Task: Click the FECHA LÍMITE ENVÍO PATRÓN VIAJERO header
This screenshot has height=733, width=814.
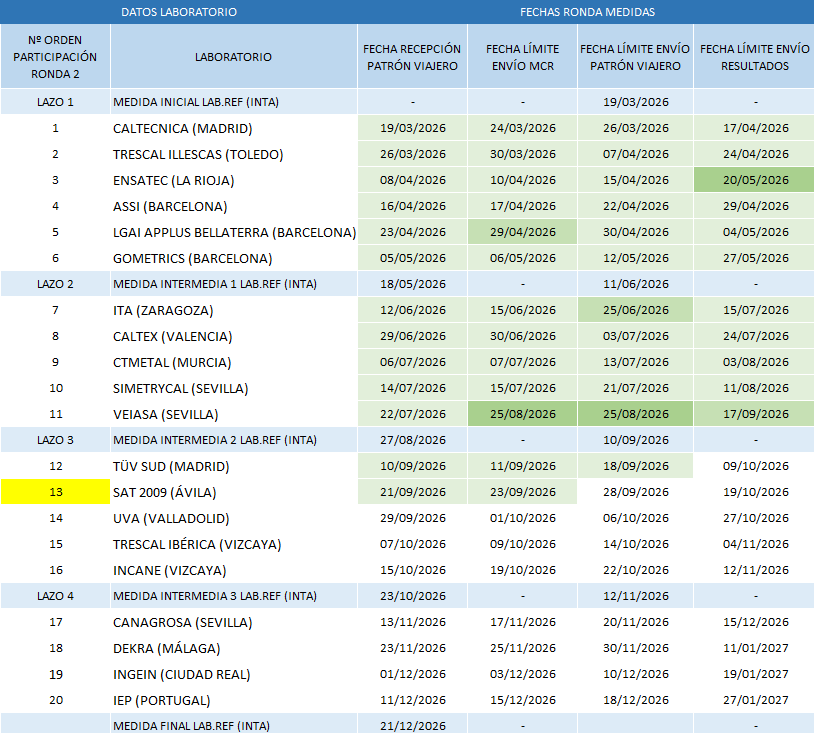Action: point(635,57)
